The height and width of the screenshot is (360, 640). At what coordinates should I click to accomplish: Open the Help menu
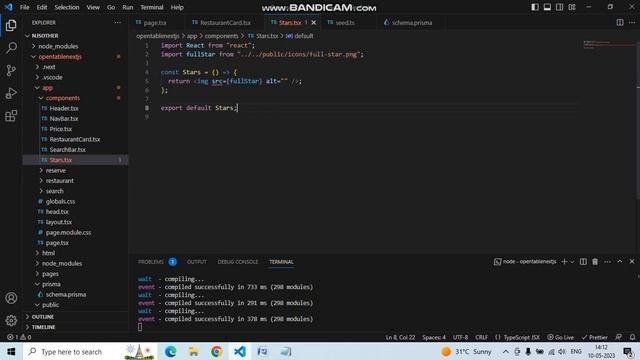click(177, 7)
